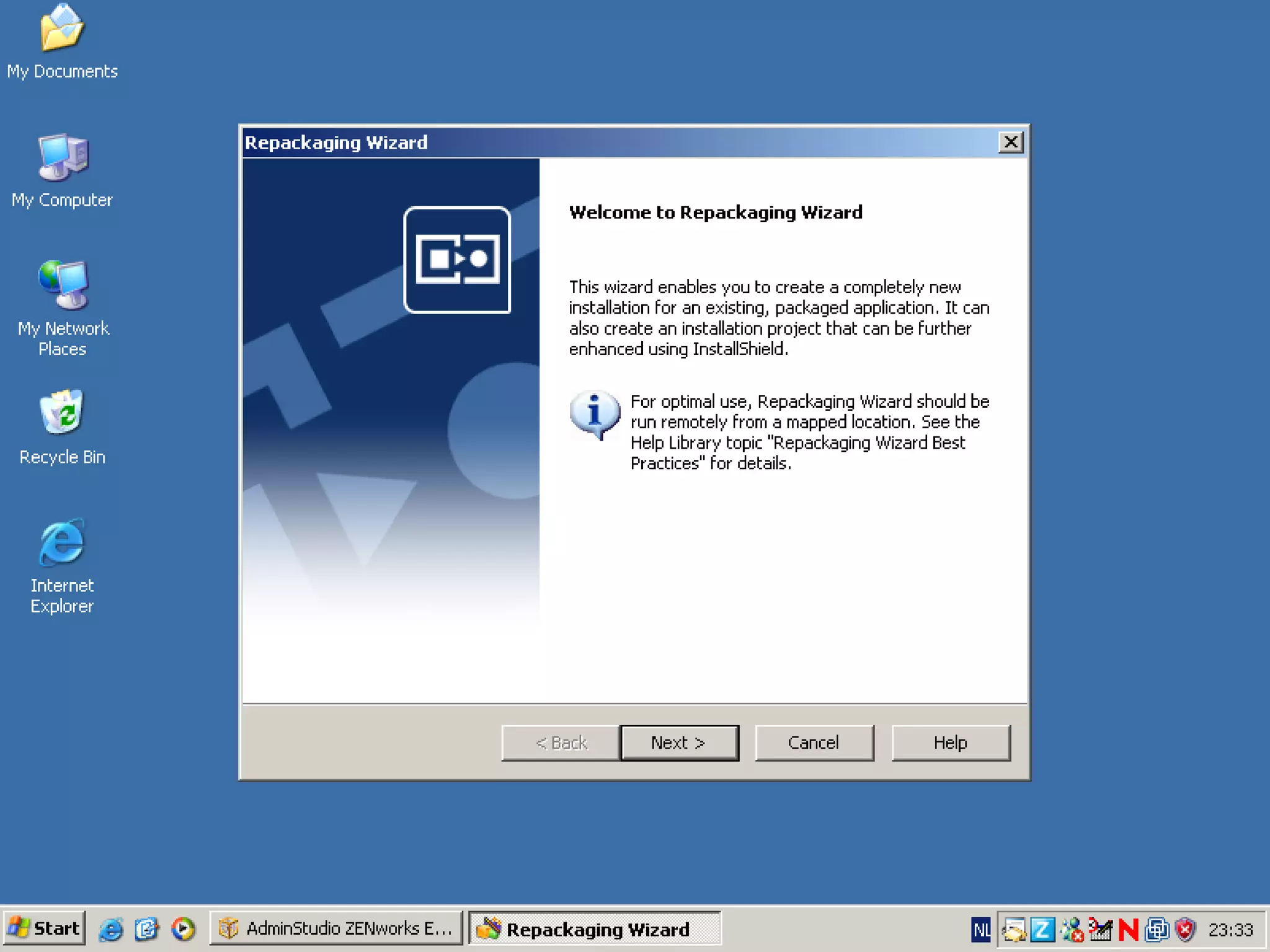The height and width of the screenshot is (952, 1270).
Task: Open the Messenger tray icon
Action: pos(1072,929)
